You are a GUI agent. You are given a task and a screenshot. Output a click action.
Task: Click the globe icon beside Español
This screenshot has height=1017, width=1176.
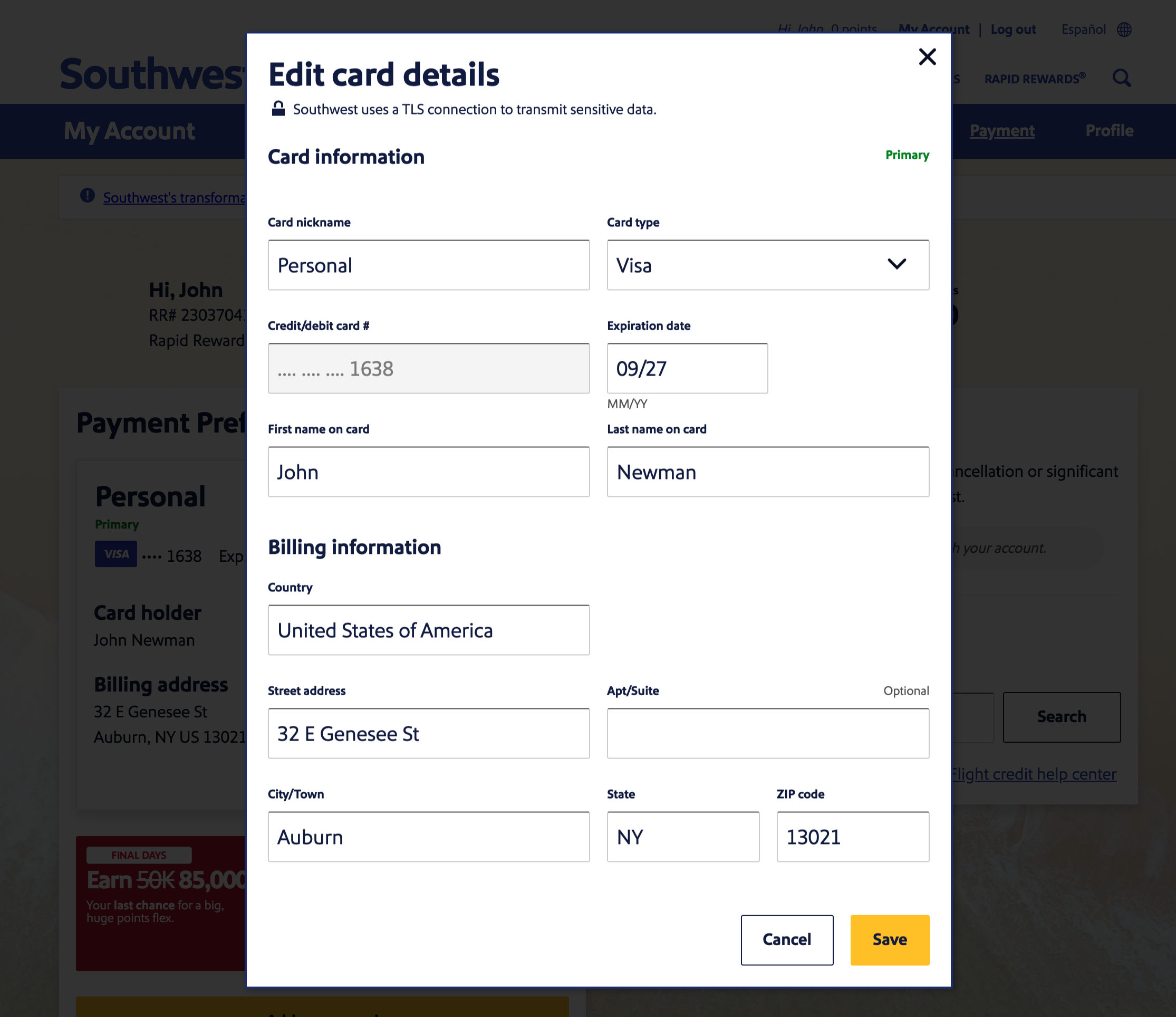(x=1124, y=30)
